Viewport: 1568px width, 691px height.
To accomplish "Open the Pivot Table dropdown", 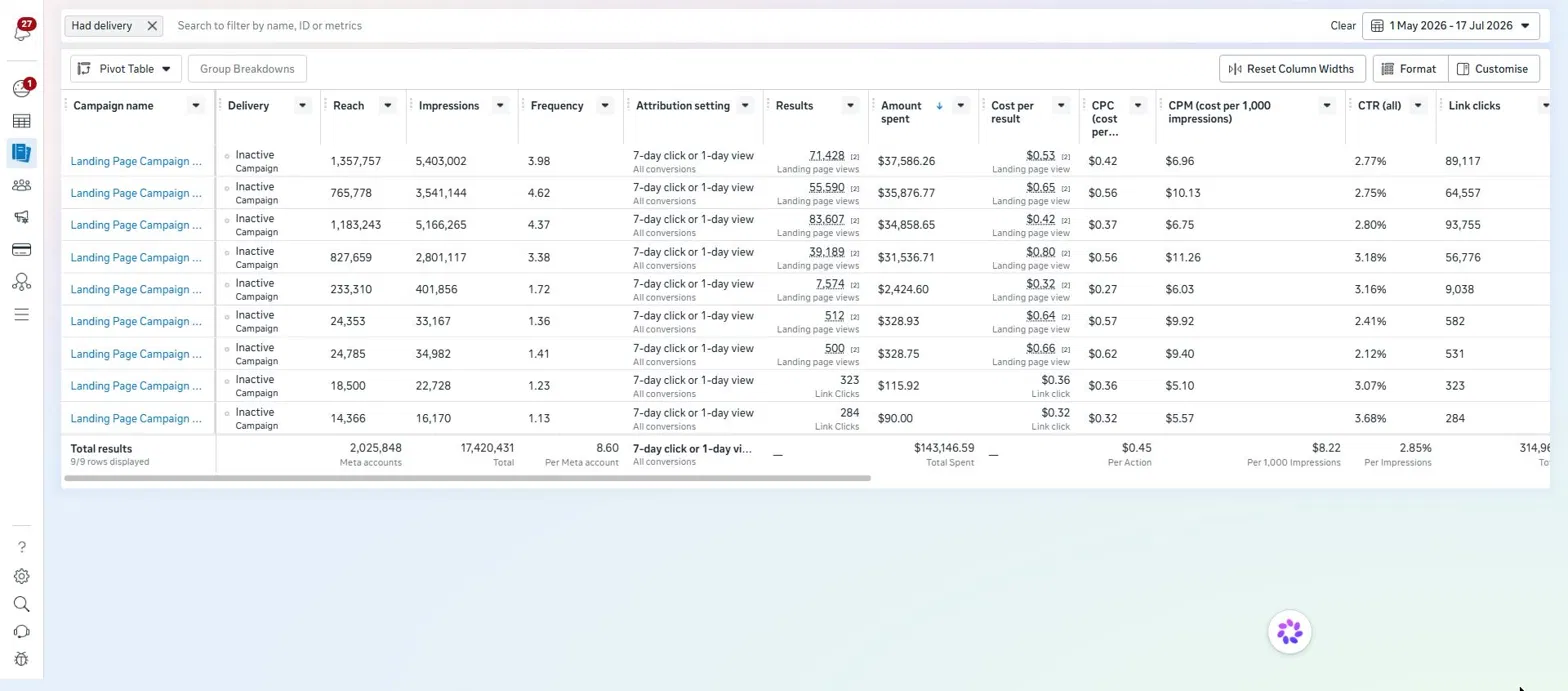I will pyautogui.click(x=126, y=69).
